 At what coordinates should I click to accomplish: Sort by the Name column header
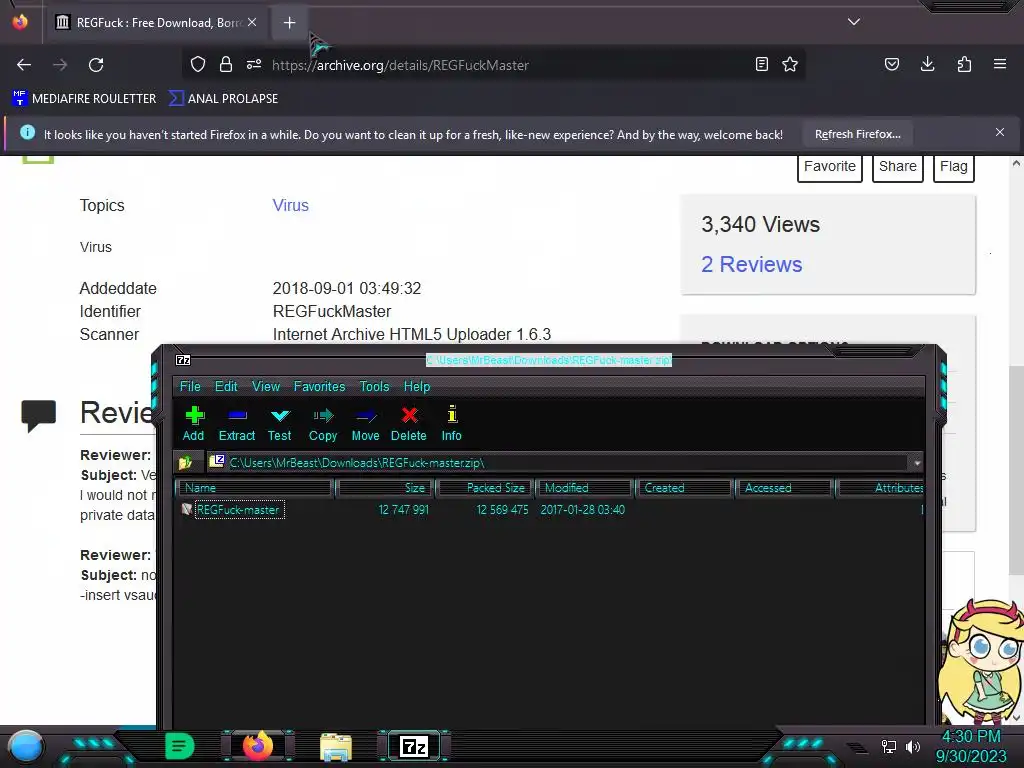[x=255, y=488]
